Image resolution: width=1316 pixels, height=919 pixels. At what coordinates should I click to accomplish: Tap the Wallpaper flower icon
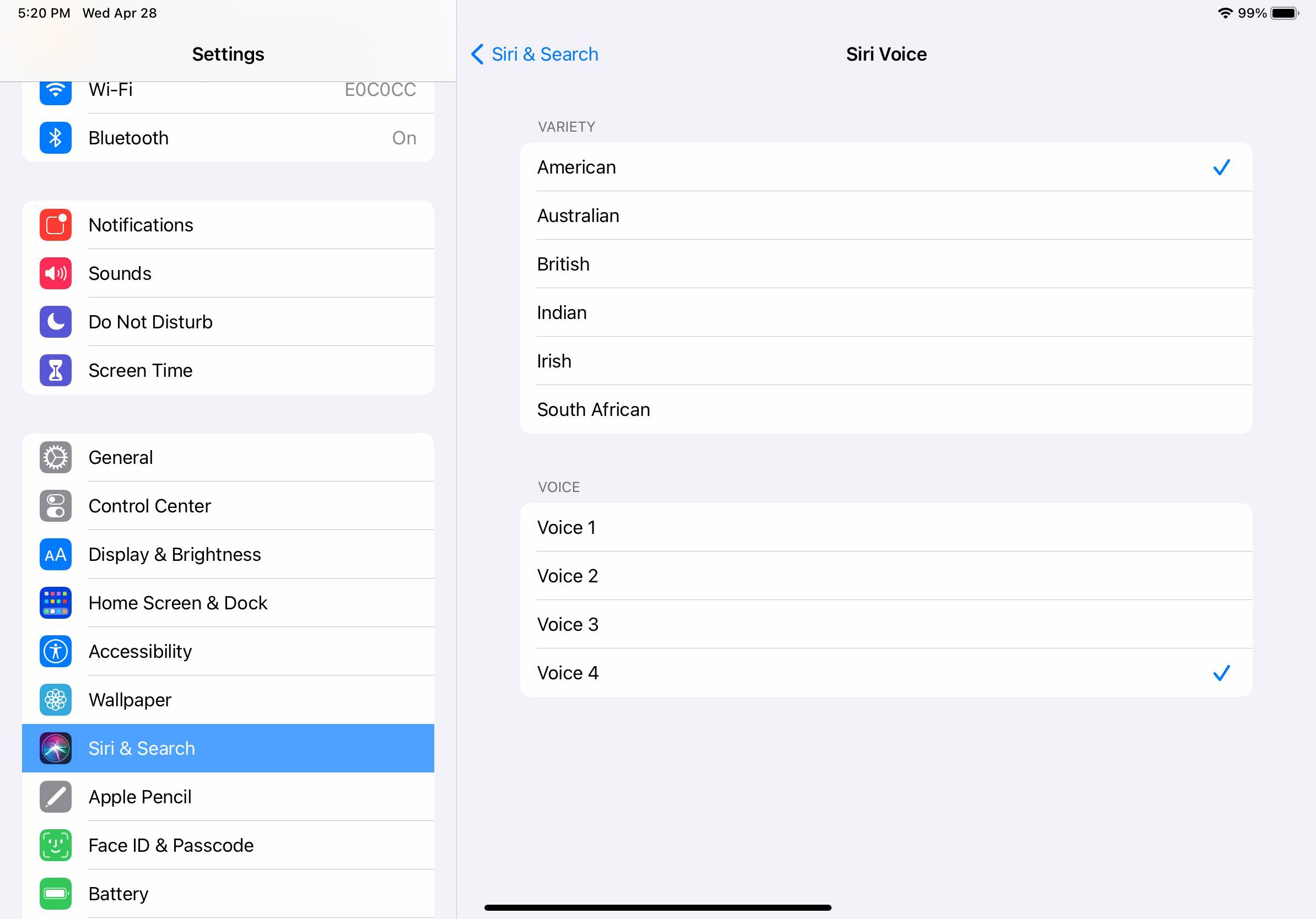pos(56,700)
